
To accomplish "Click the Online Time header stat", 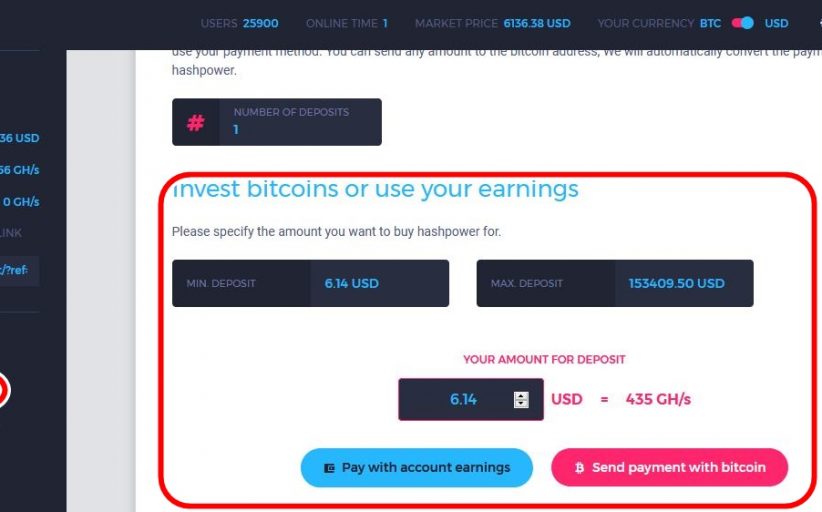I will point(346,23).
